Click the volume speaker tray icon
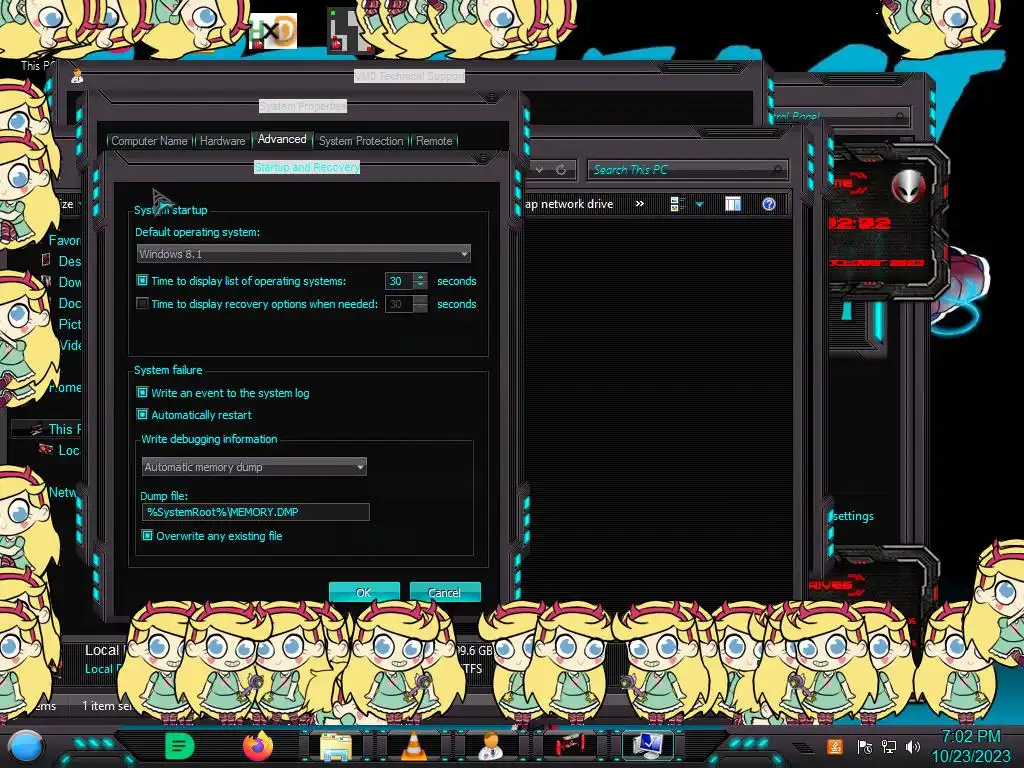This screenshot has height=768, width=1024. [913, 746]
